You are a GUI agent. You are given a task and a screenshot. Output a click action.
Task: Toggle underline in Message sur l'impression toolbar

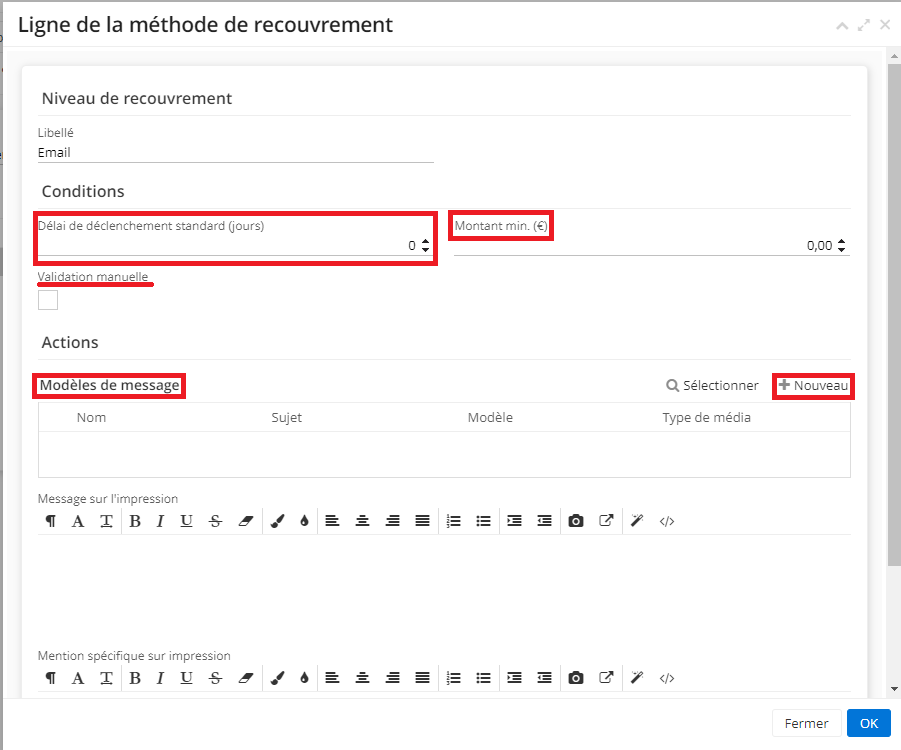click(x=186, y=521)
